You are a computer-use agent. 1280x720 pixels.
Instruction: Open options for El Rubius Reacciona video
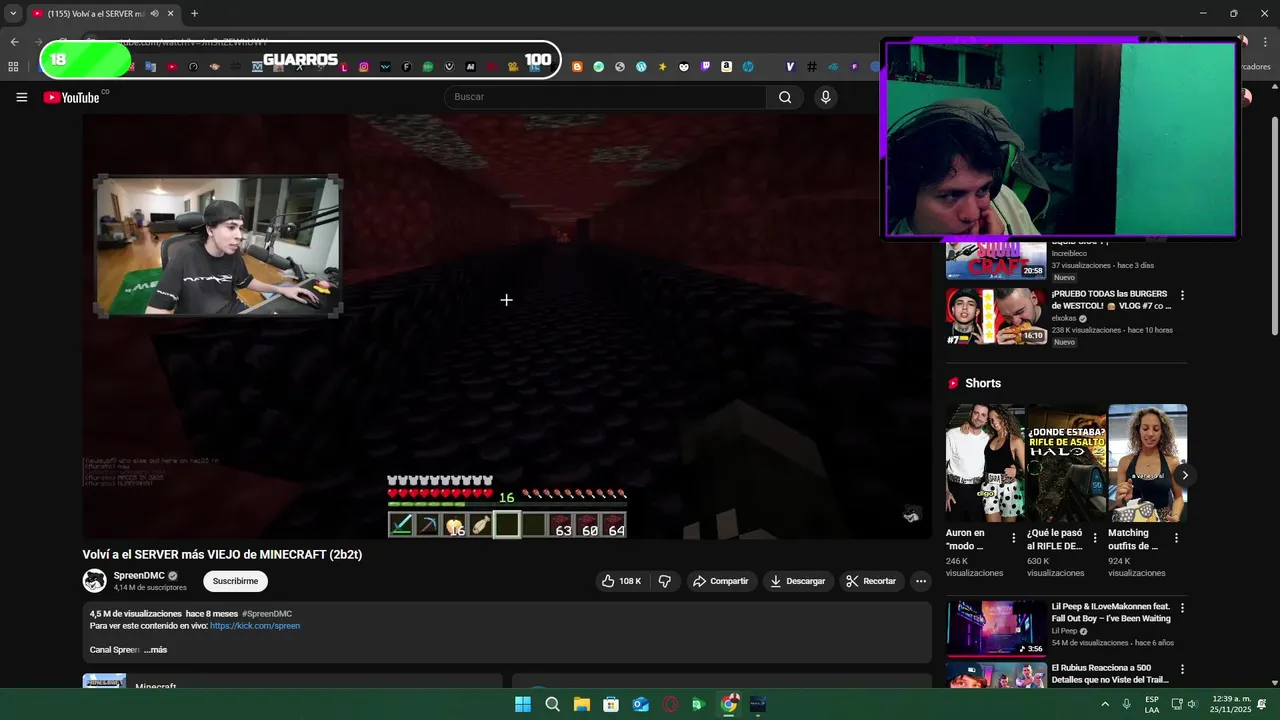1182,669
